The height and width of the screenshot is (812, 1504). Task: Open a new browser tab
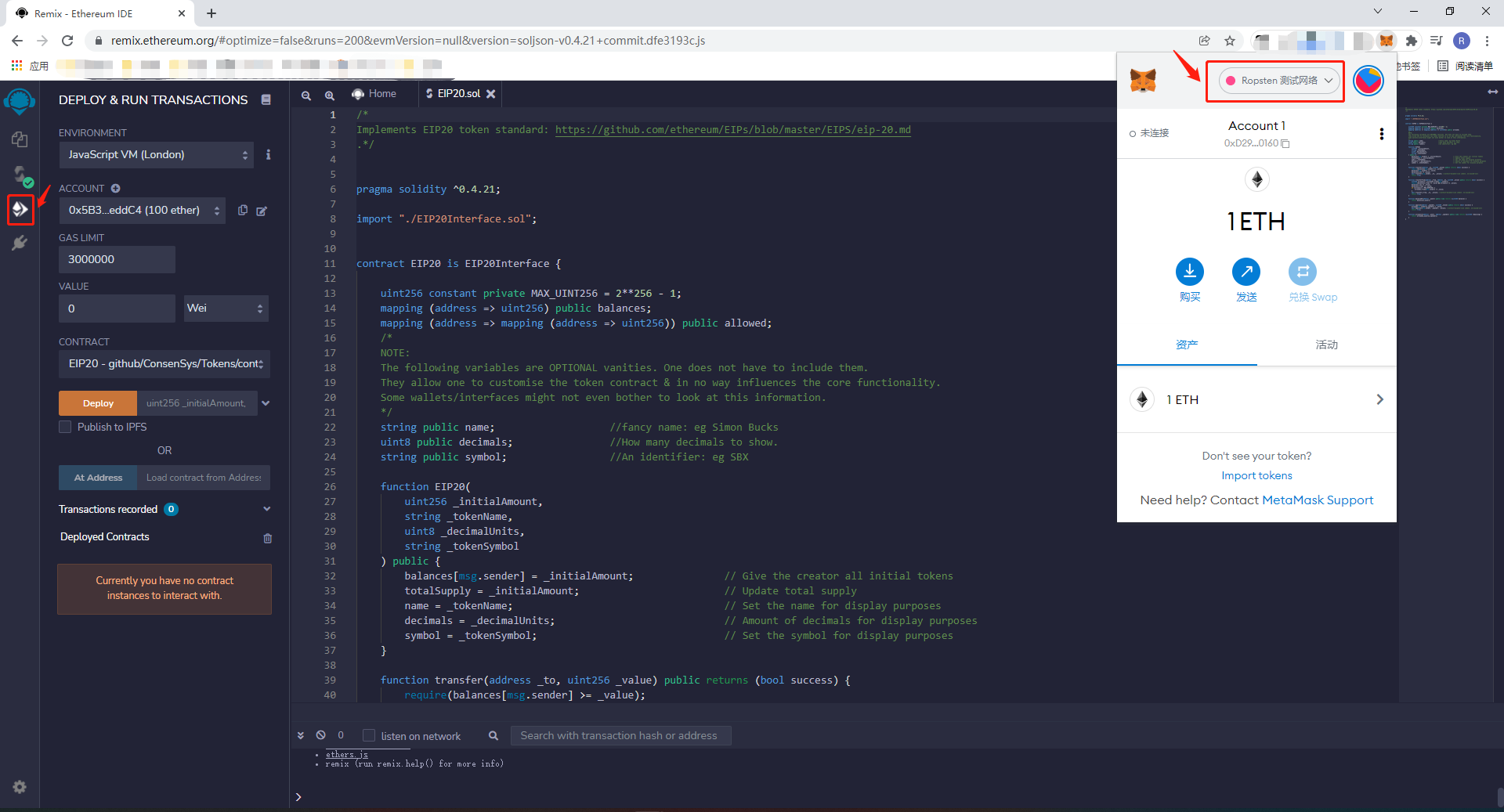tap(211, 13)
